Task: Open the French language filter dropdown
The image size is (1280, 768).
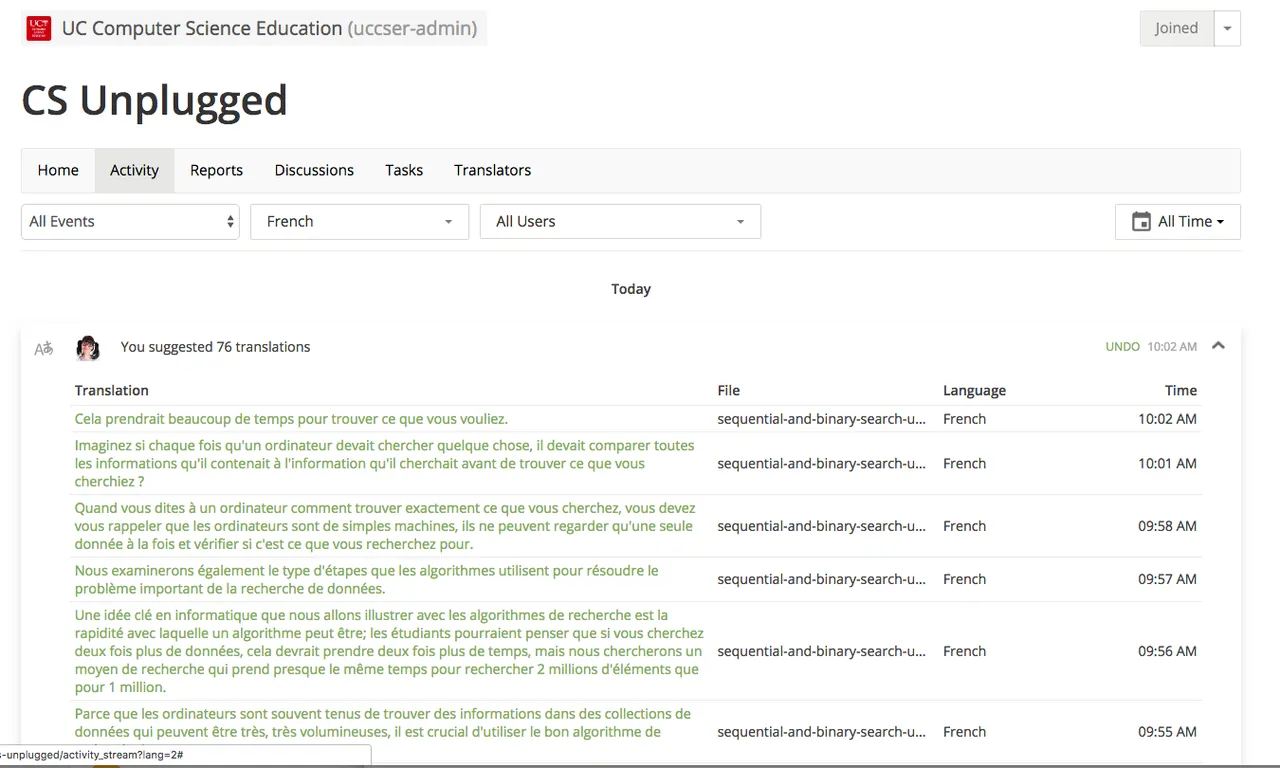Action: [359, 222]
